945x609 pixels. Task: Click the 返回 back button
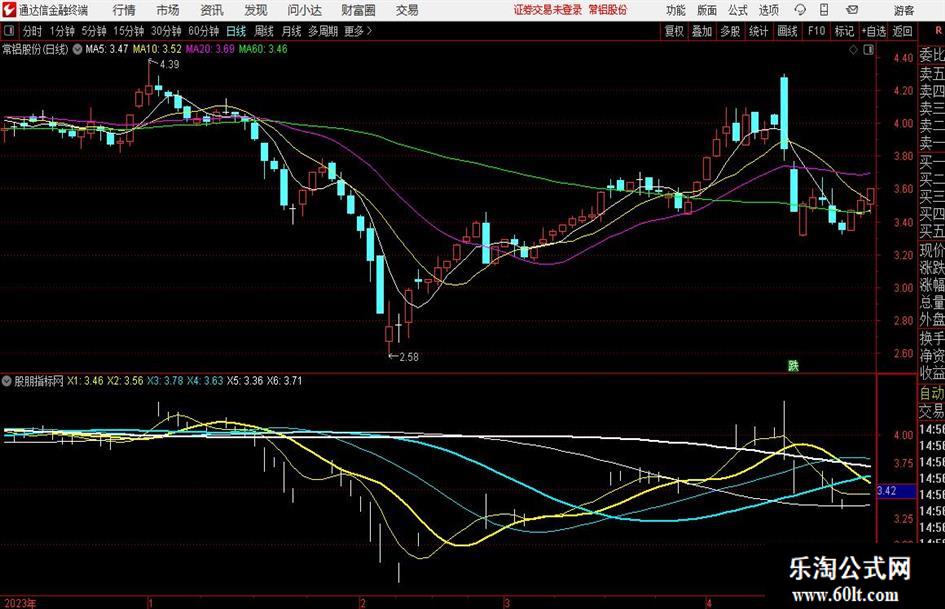[903, 31]
